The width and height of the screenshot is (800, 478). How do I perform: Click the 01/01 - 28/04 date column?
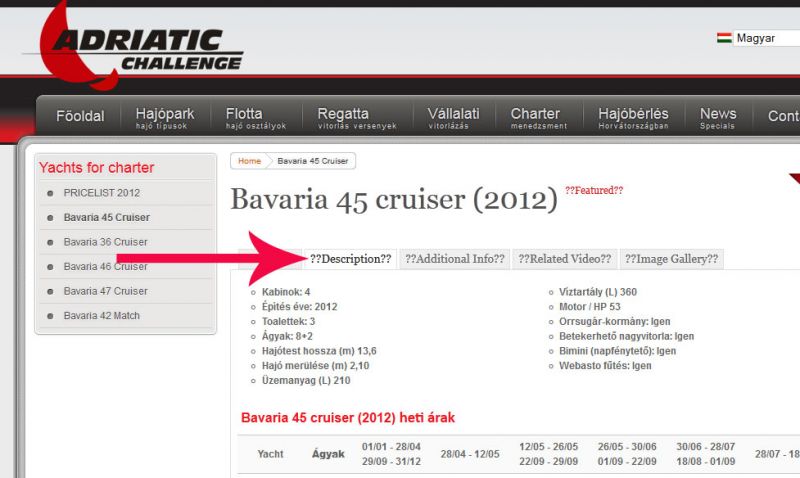[391, 454]
